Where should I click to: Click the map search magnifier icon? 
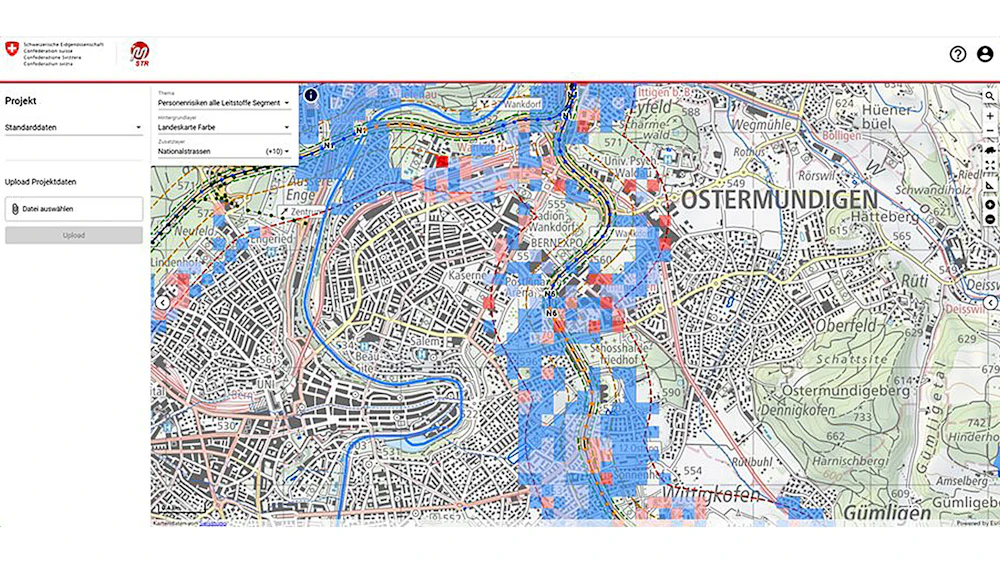point(989,96)
